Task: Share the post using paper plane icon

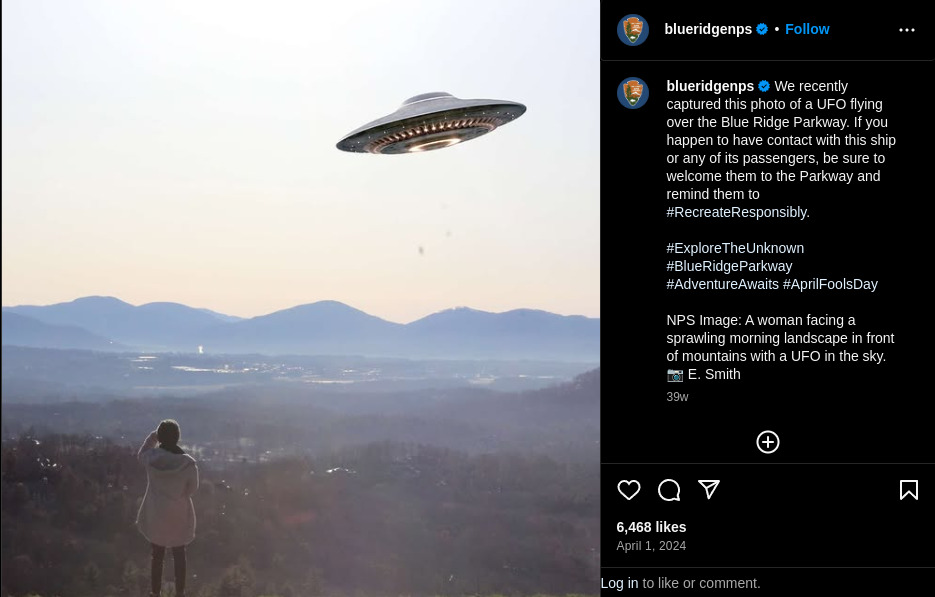Action: pyautogui.click(x=709, y=490)
